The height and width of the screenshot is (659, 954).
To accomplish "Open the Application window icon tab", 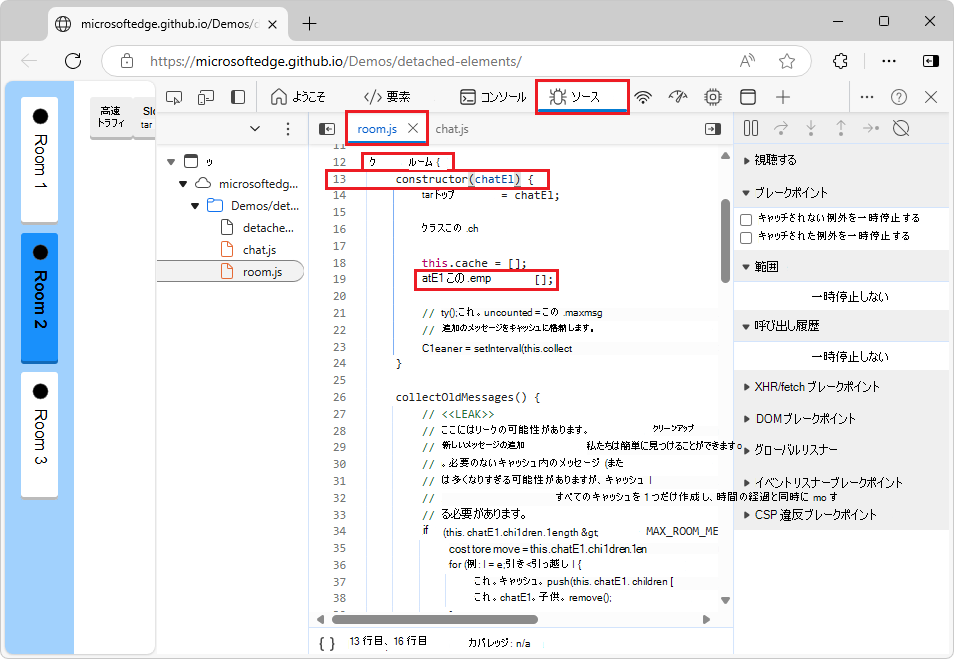I will click(x=748, y=97).
